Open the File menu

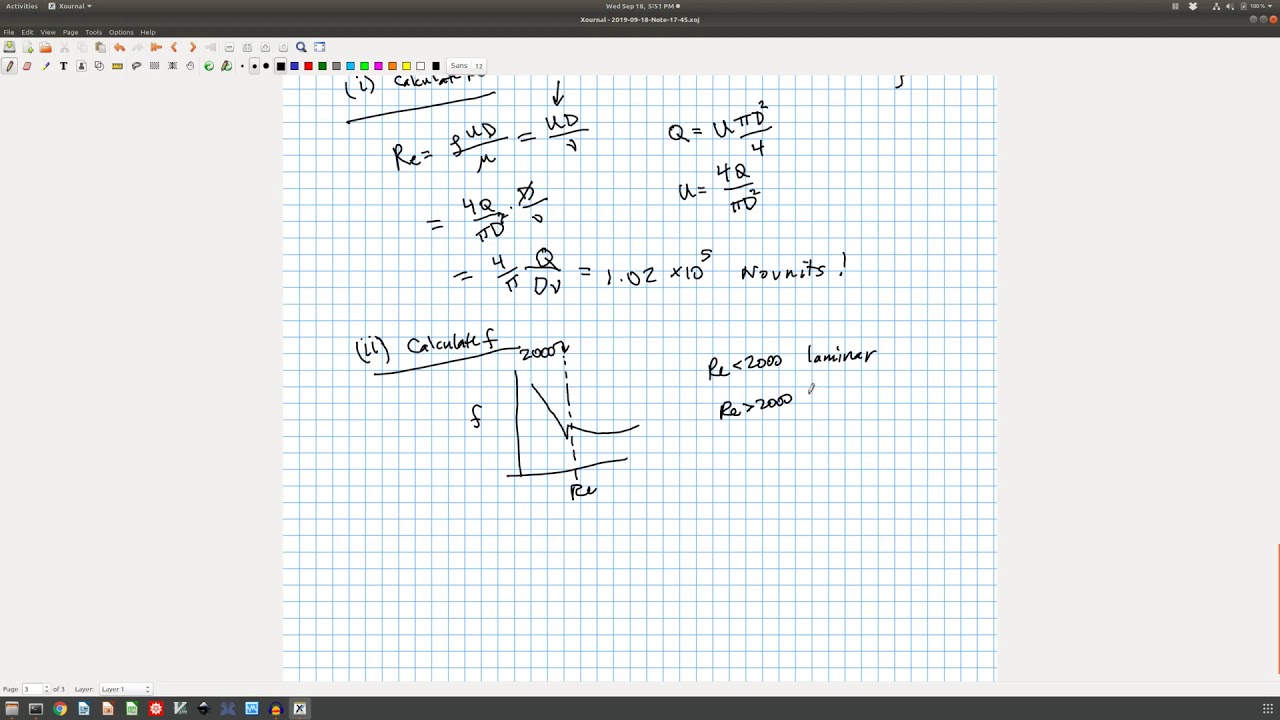point(8,32)
